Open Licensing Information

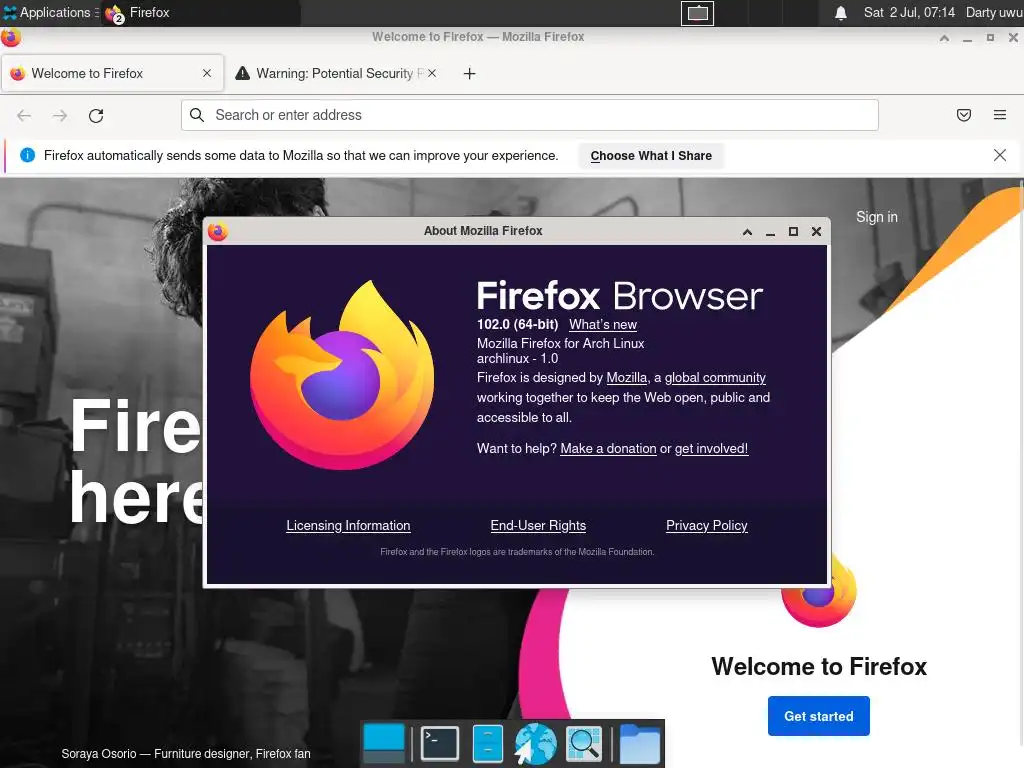(348, 526)
